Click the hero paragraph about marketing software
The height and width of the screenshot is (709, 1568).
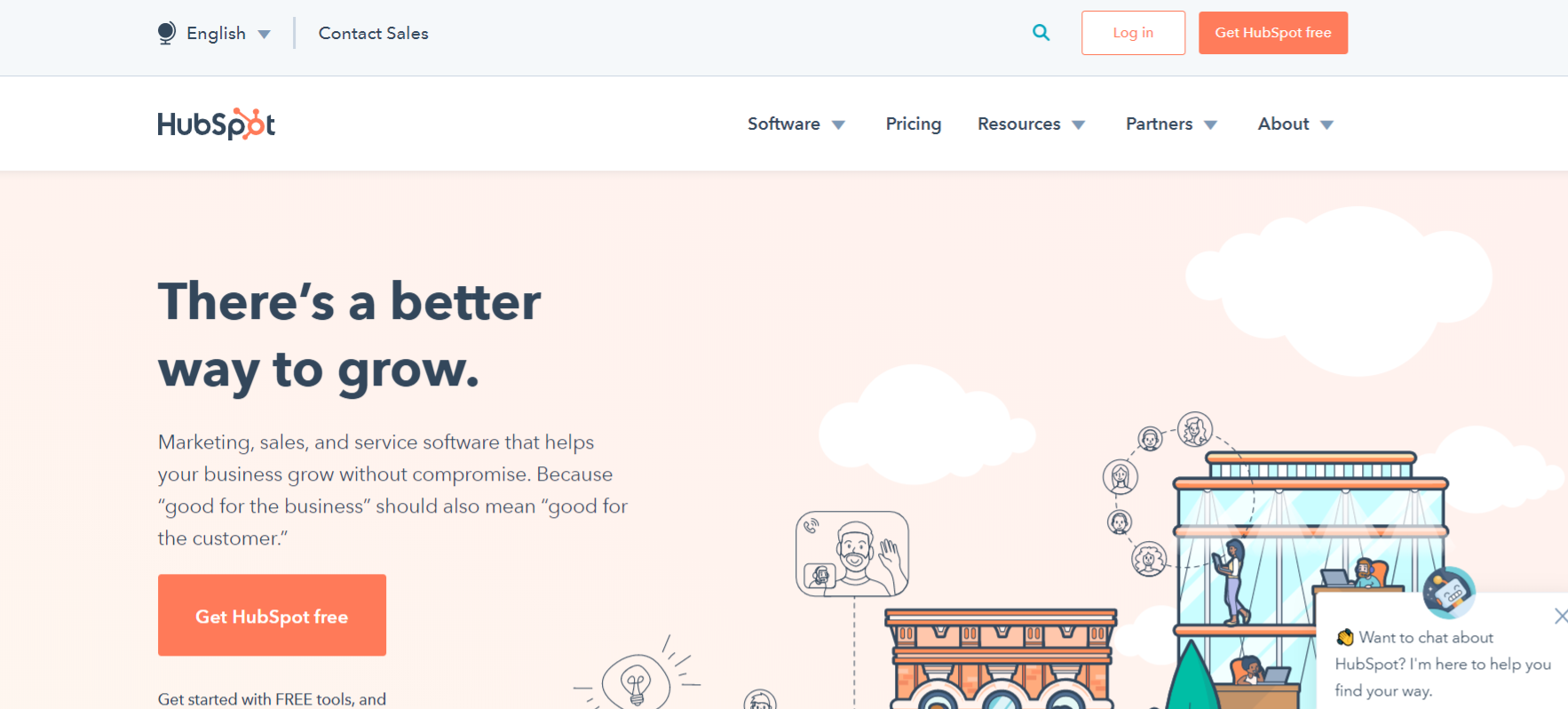point(392,490)
